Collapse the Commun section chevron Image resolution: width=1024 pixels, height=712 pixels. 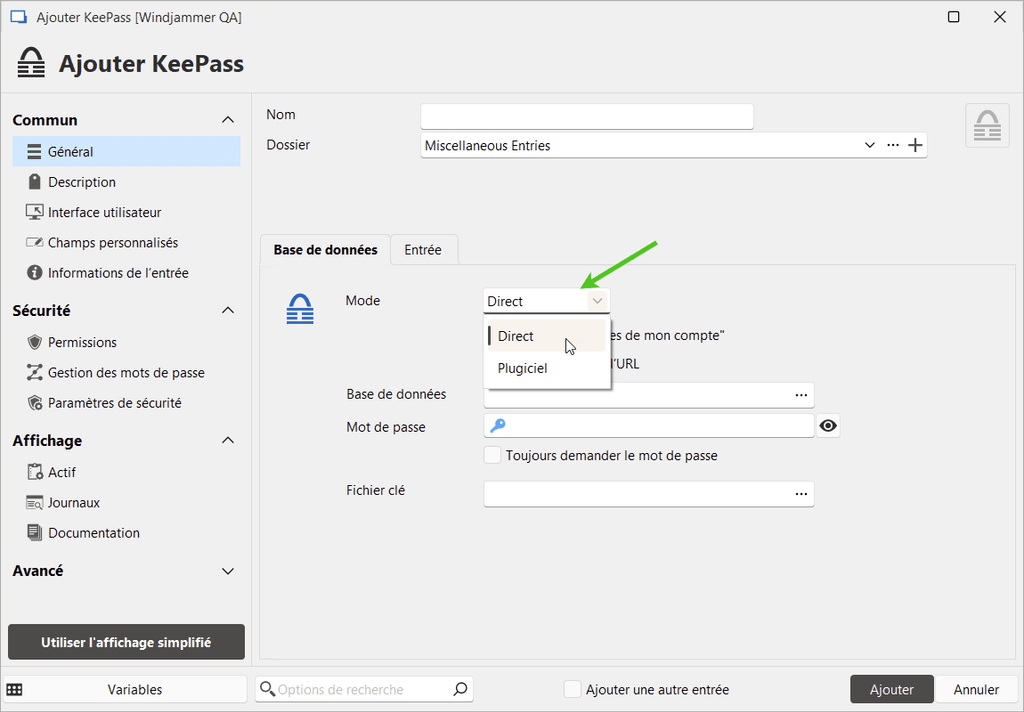tap(227, 119)
